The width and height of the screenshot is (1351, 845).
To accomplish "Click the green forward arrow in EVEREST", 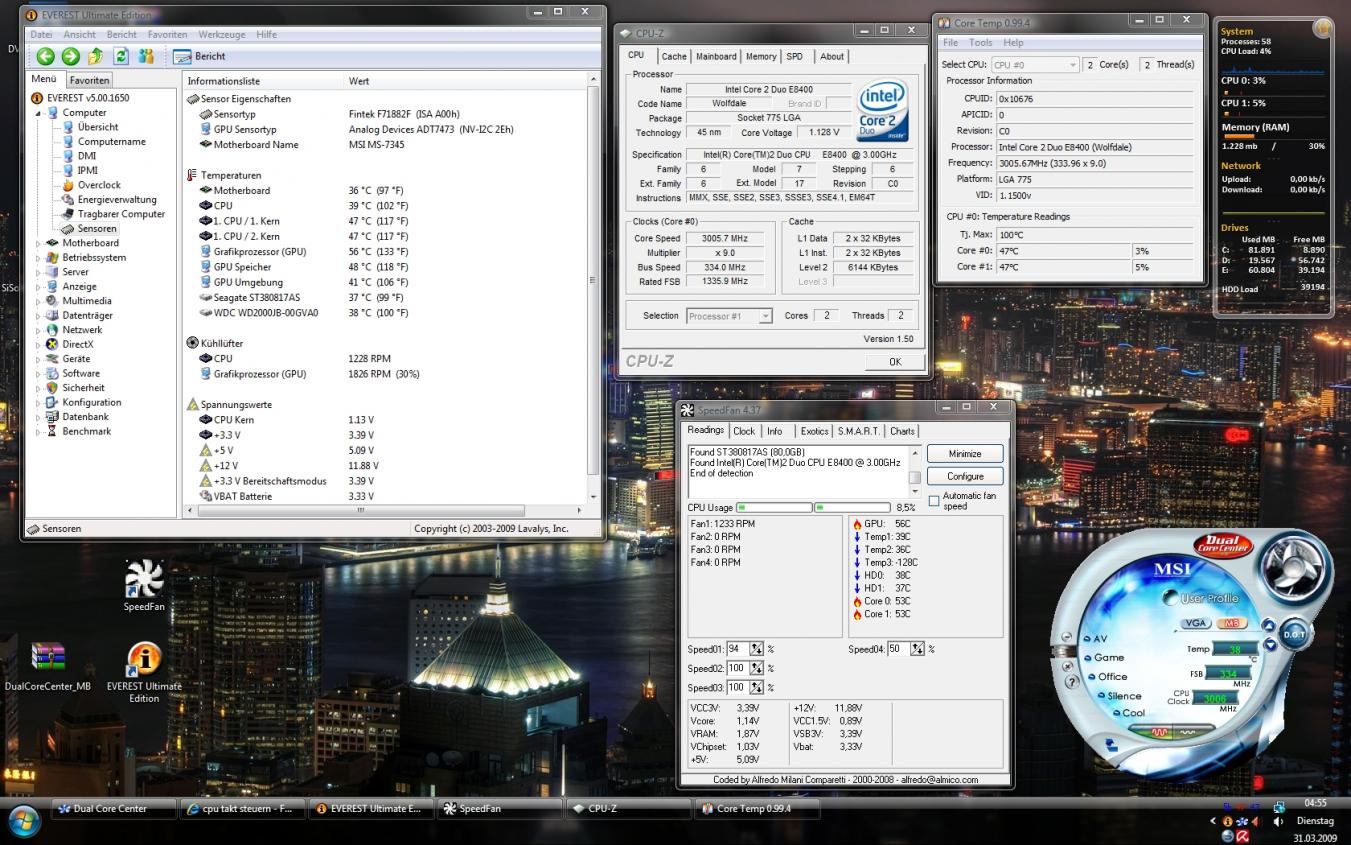I will tap(70, 56).
